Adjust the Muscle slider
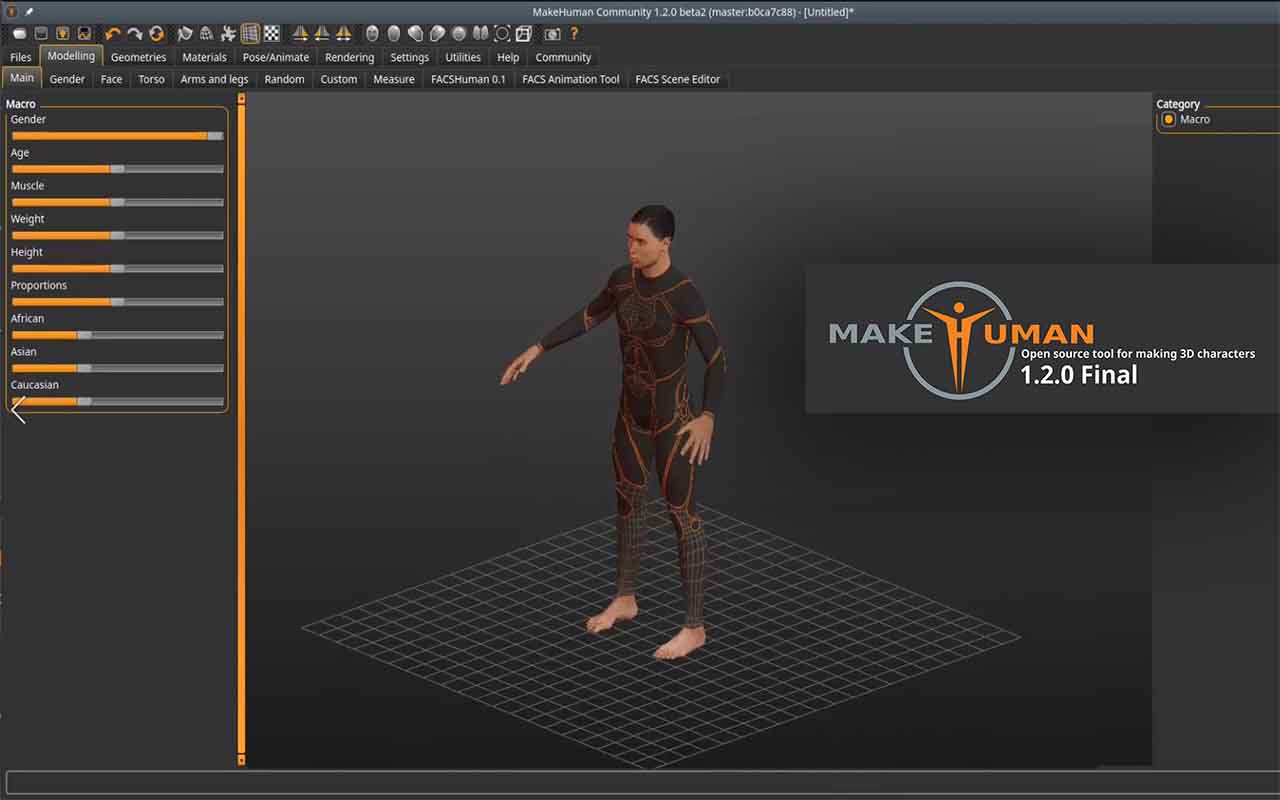The image size is (1280, 800). click(x=117, y=202)
